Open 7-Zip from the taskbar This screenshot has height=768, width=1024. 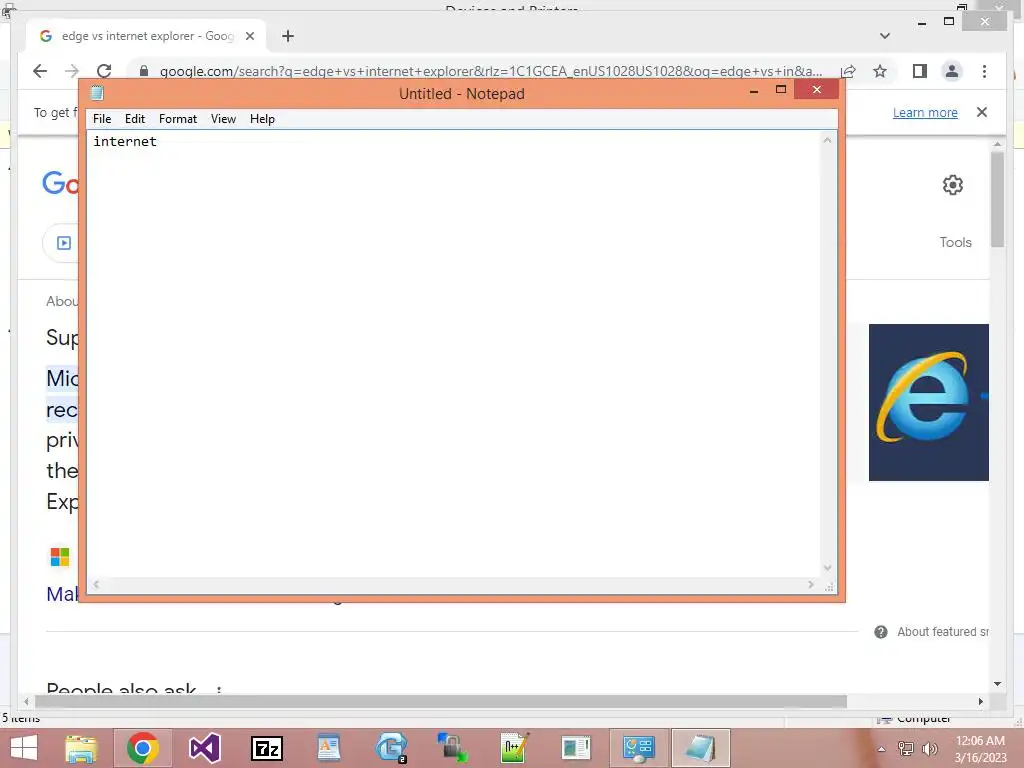266,748
